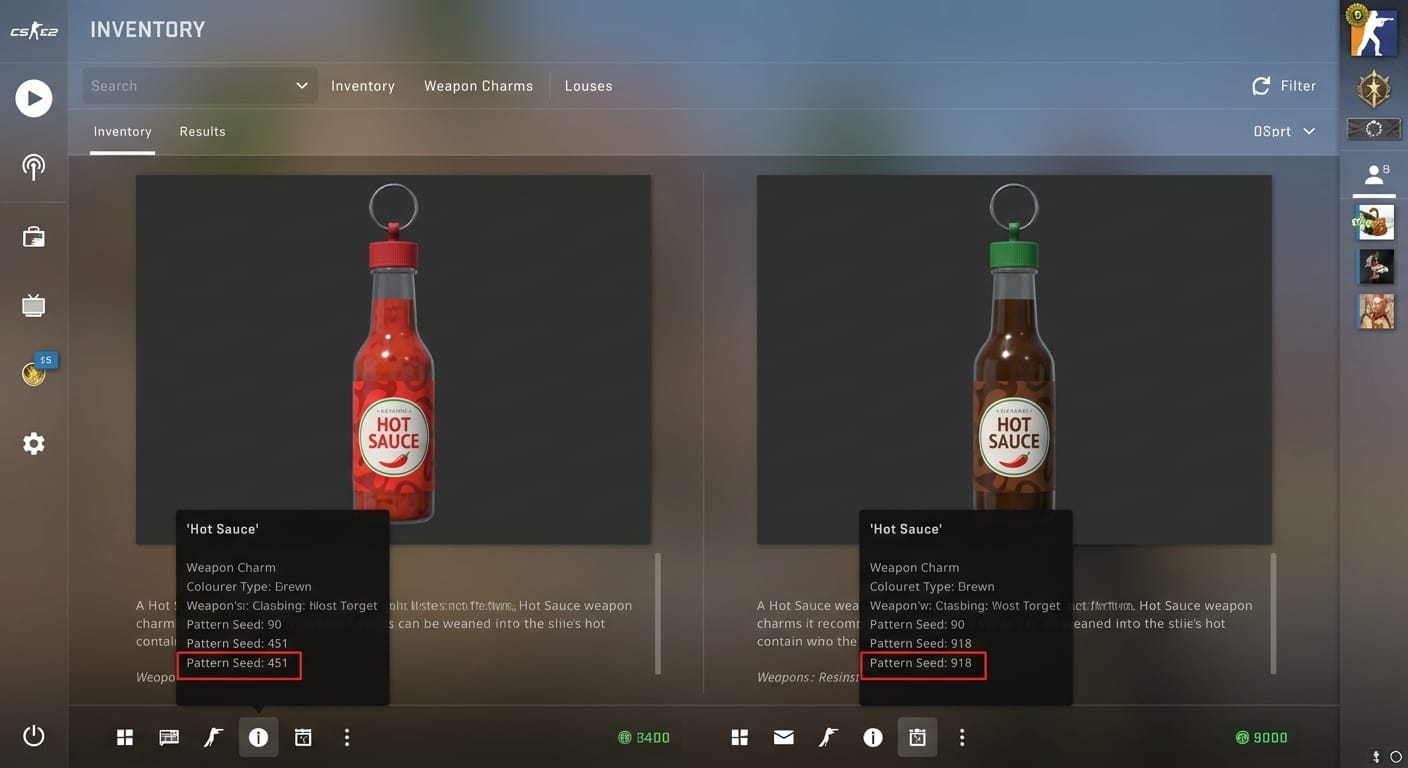Viewport: 1408px width, 768px height.
Task: Click the power quit icon
Action: click(x=34, y=736)
